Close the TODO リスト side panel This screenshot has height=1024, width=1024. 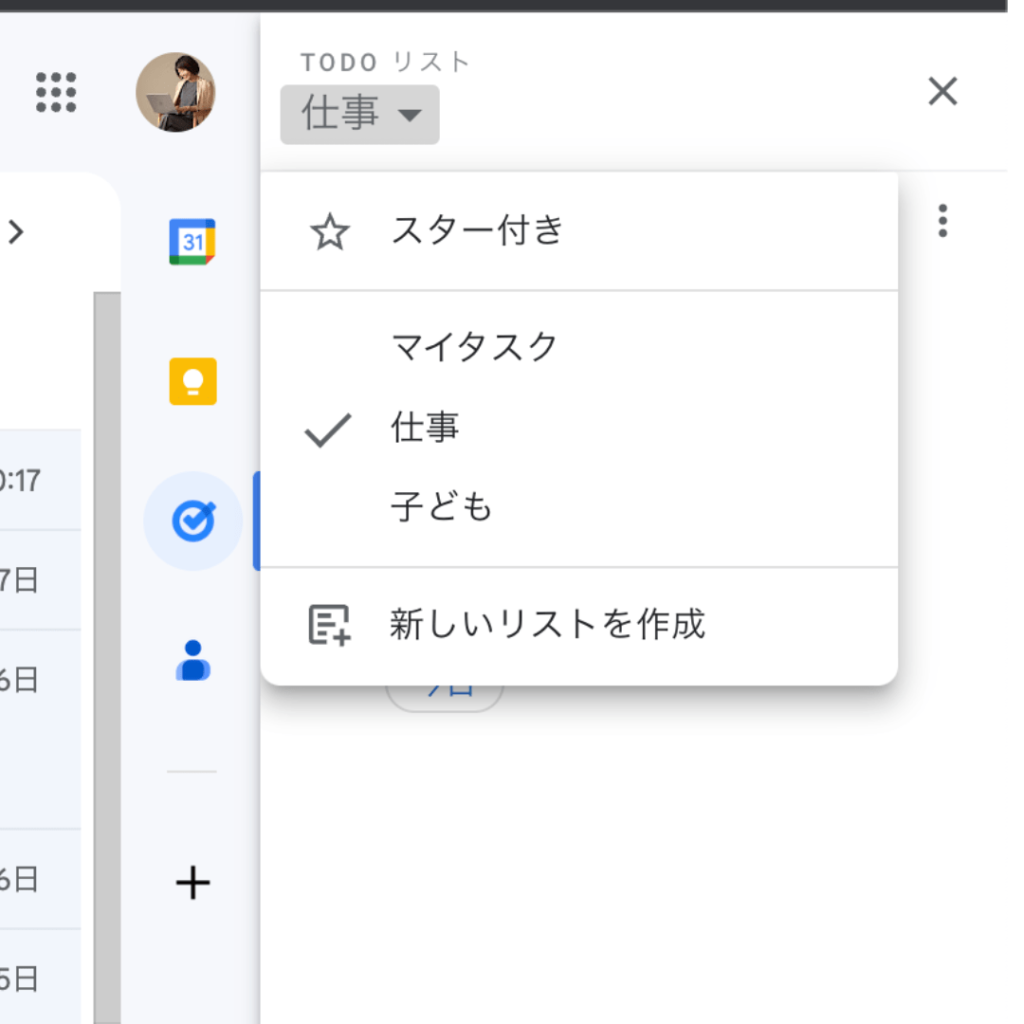coord(942,92)
